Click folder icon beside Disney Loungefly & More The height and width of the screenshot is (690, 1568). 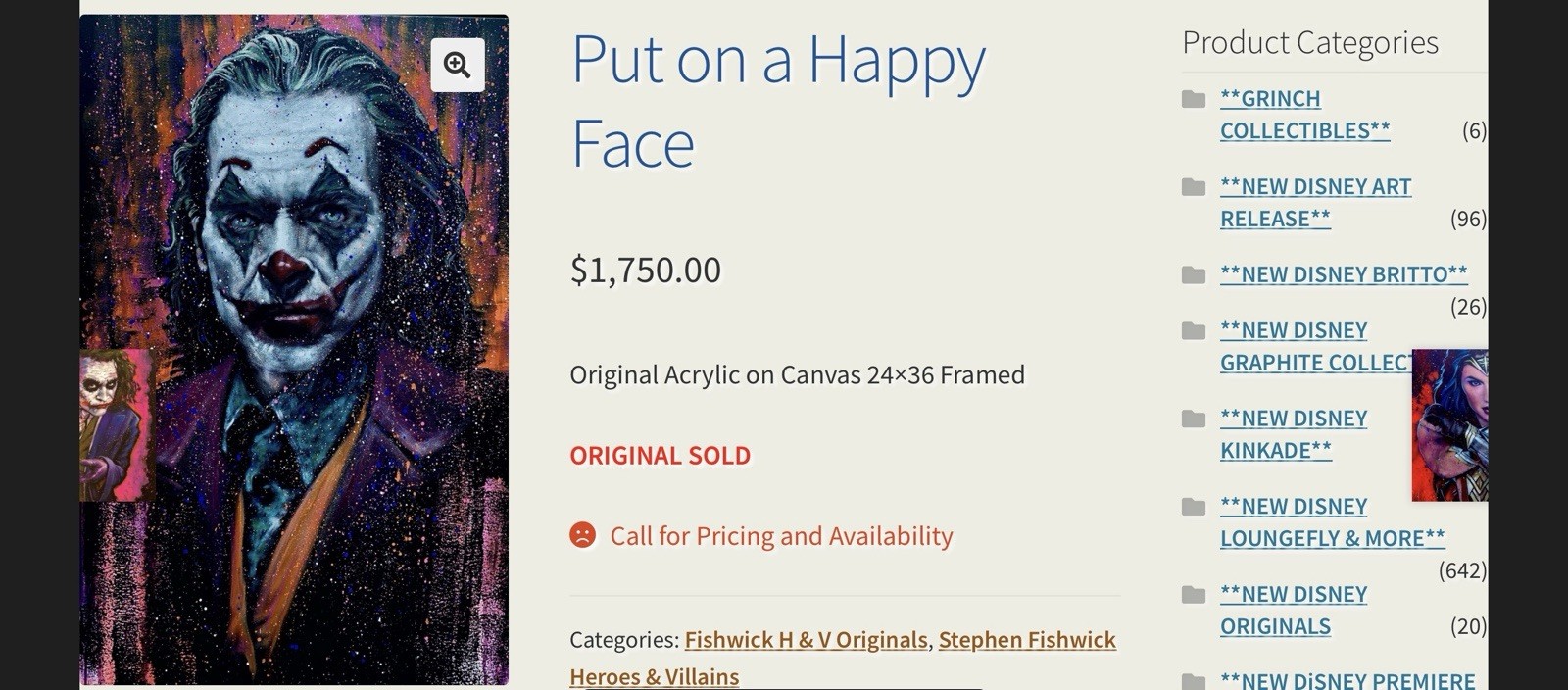(1194, 507)
